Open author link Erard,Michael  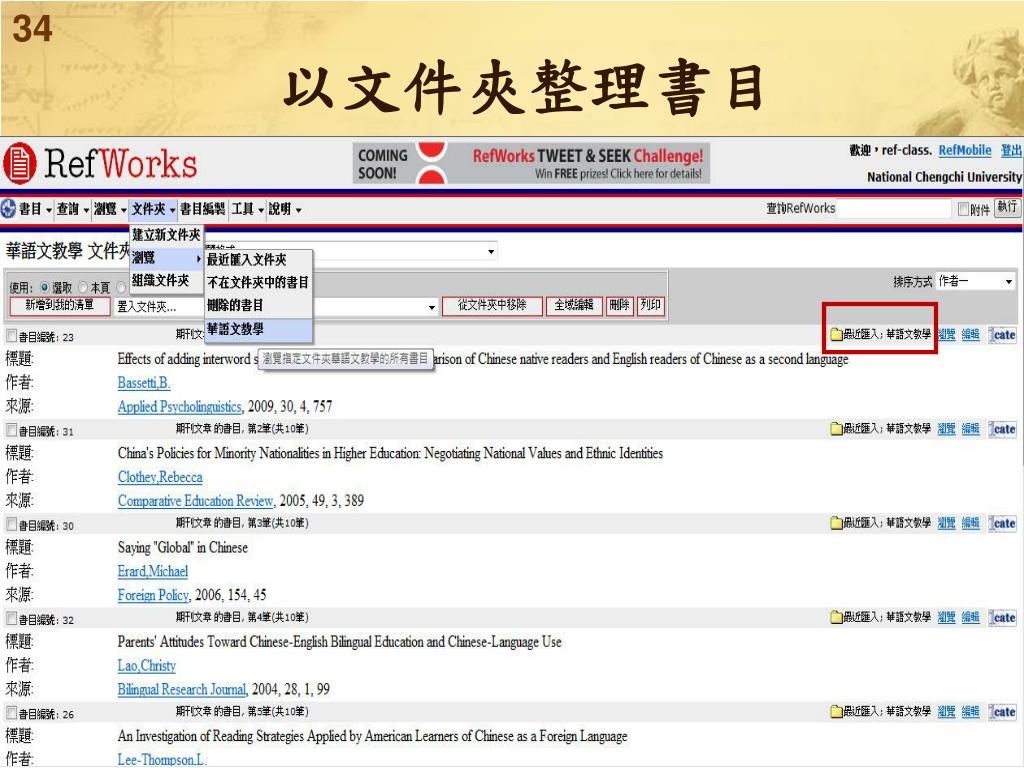[x=153, y=571]
